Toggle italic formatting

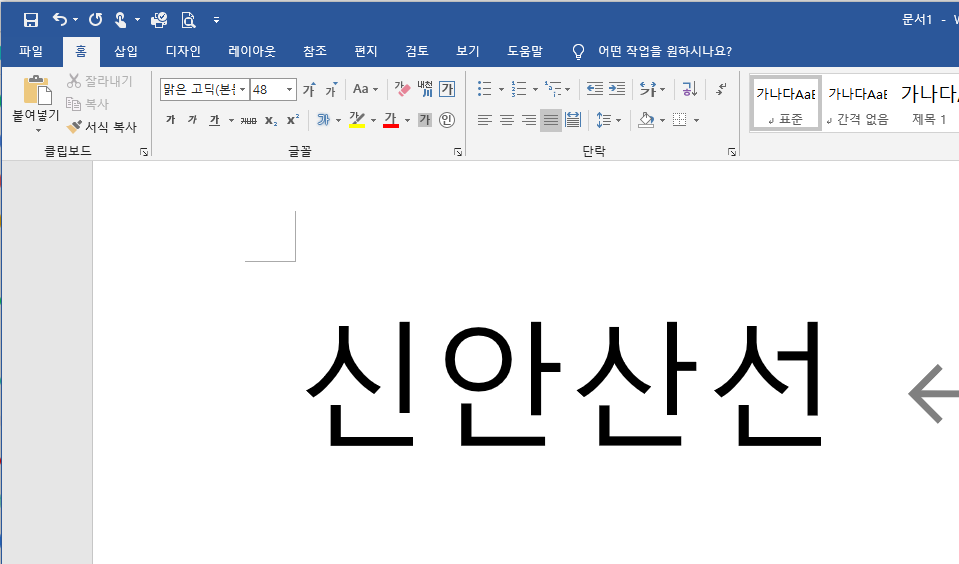[x=192, y=120]
